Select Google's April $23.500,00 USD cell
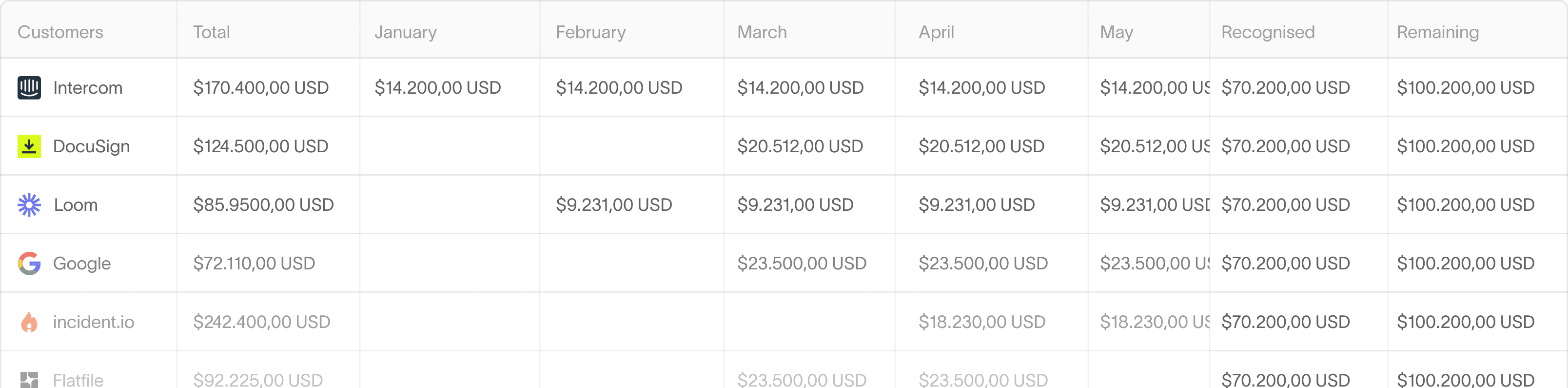This screenshot has width=1568, height=388. 982,263
